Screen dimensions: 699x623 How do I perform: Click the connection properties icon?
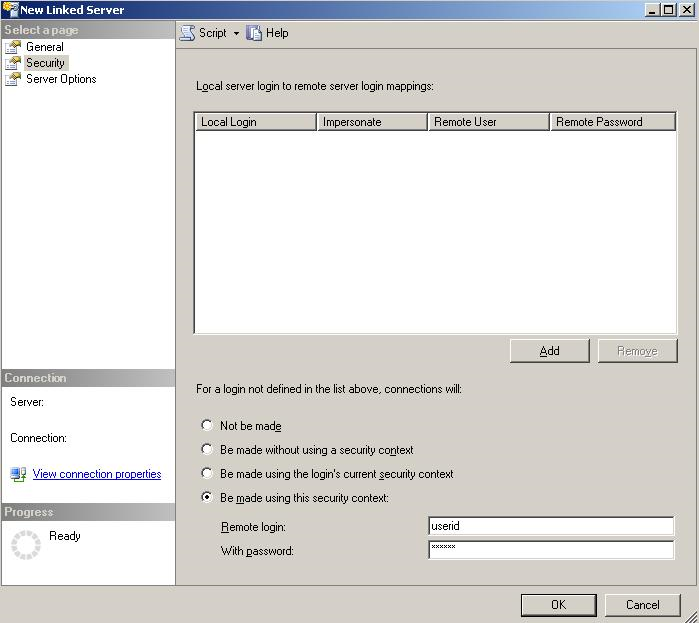[18, 474]
